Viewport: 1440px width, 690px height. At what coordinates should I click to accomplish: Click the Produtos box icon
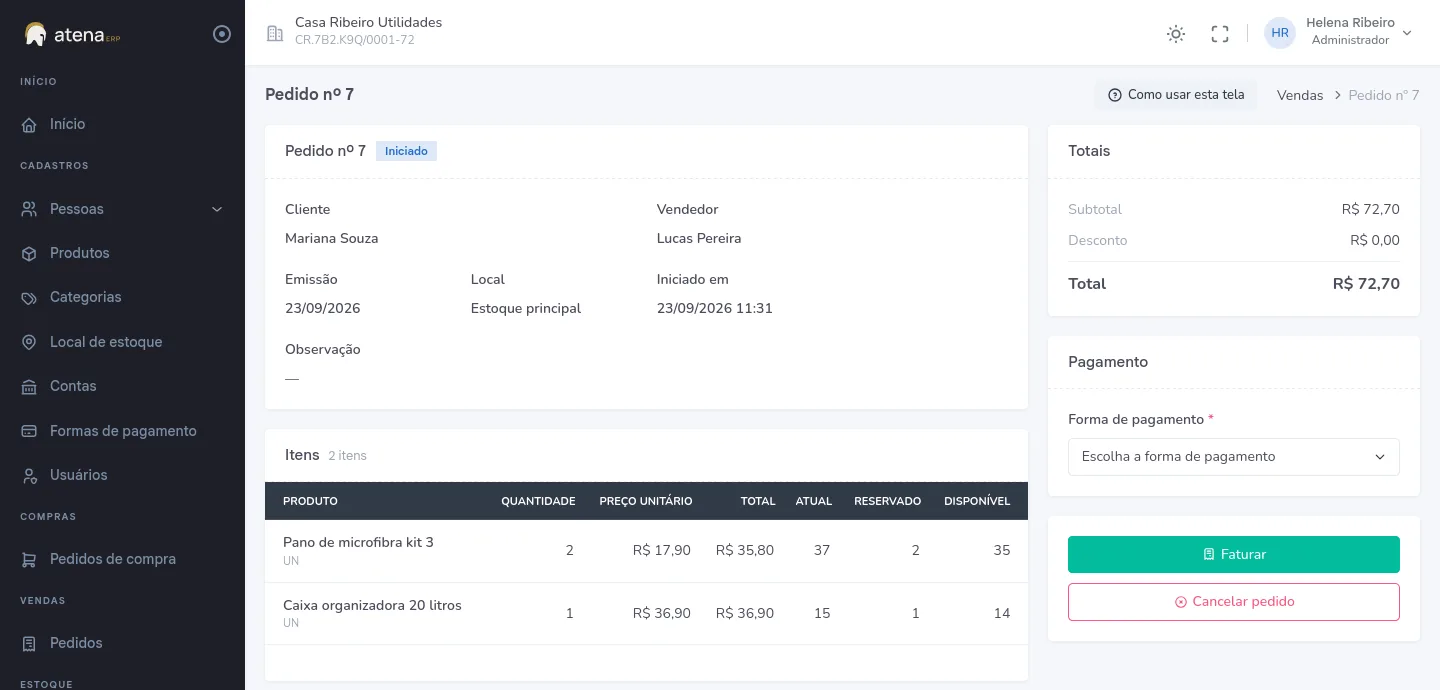[30, 253]
